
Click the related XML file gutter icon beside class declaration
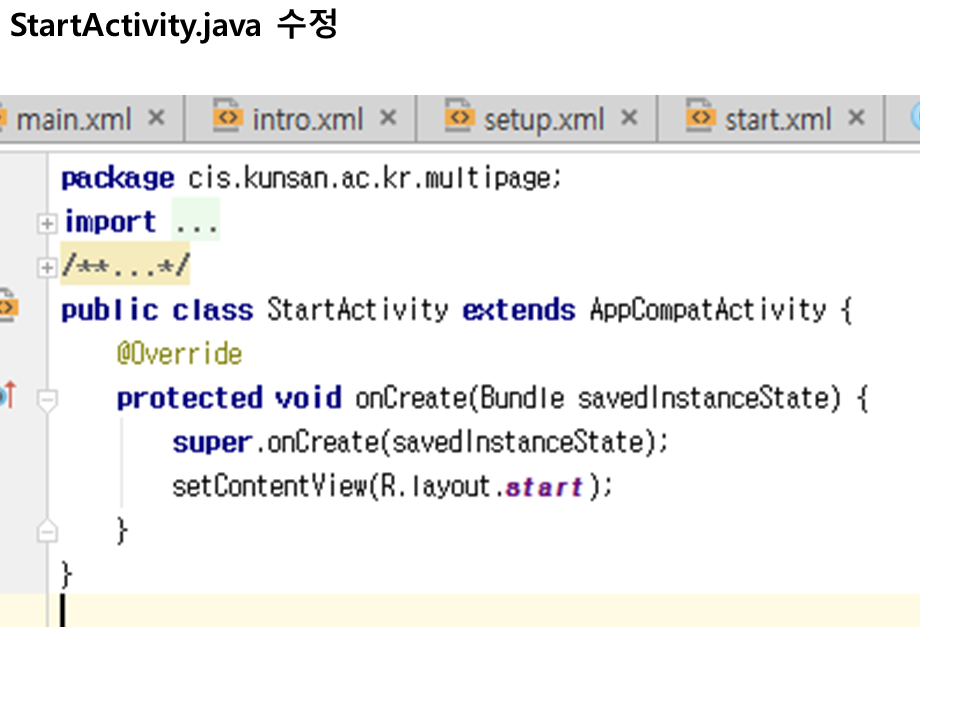tap(8, 307)
